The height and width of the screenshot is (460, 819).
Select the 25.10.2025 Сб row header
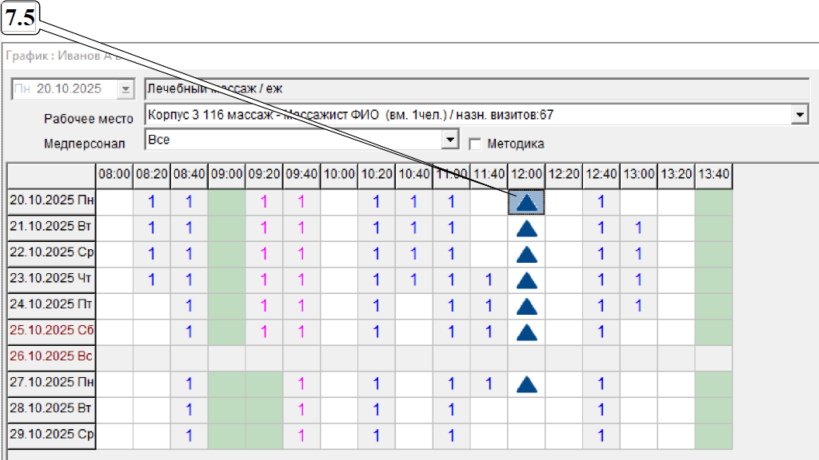coord(51,331)
